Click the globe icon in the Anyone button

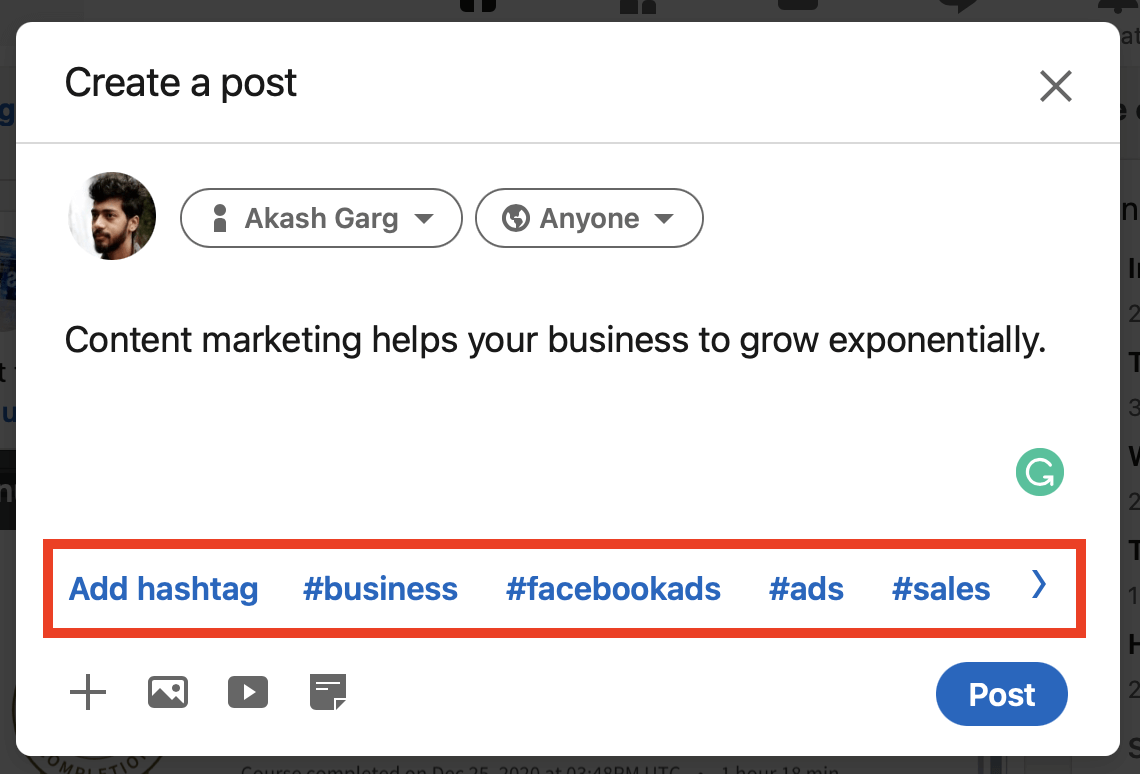515,218
